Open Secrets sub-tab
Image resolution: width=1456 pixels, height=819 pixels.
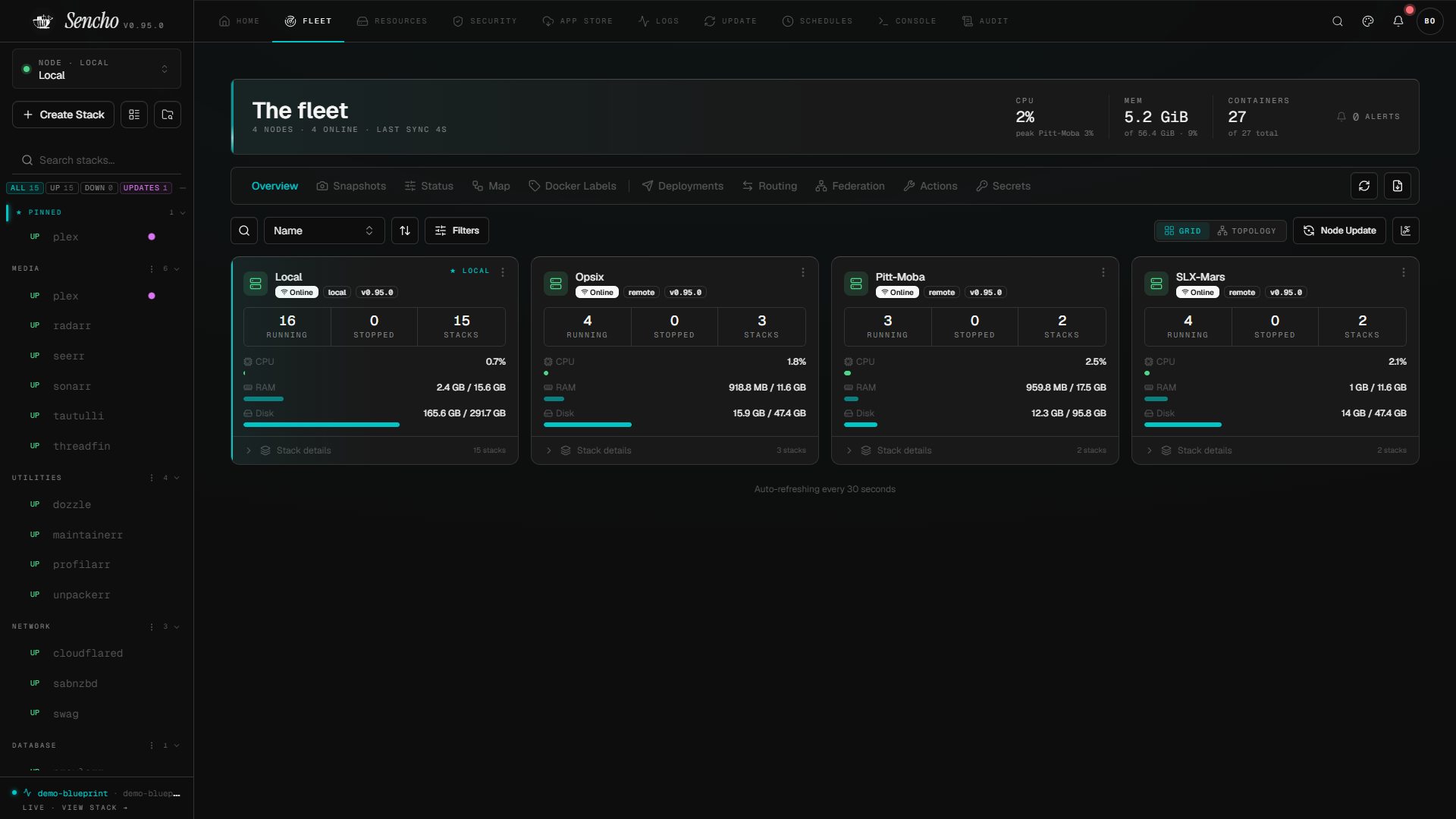point(1003,186)
